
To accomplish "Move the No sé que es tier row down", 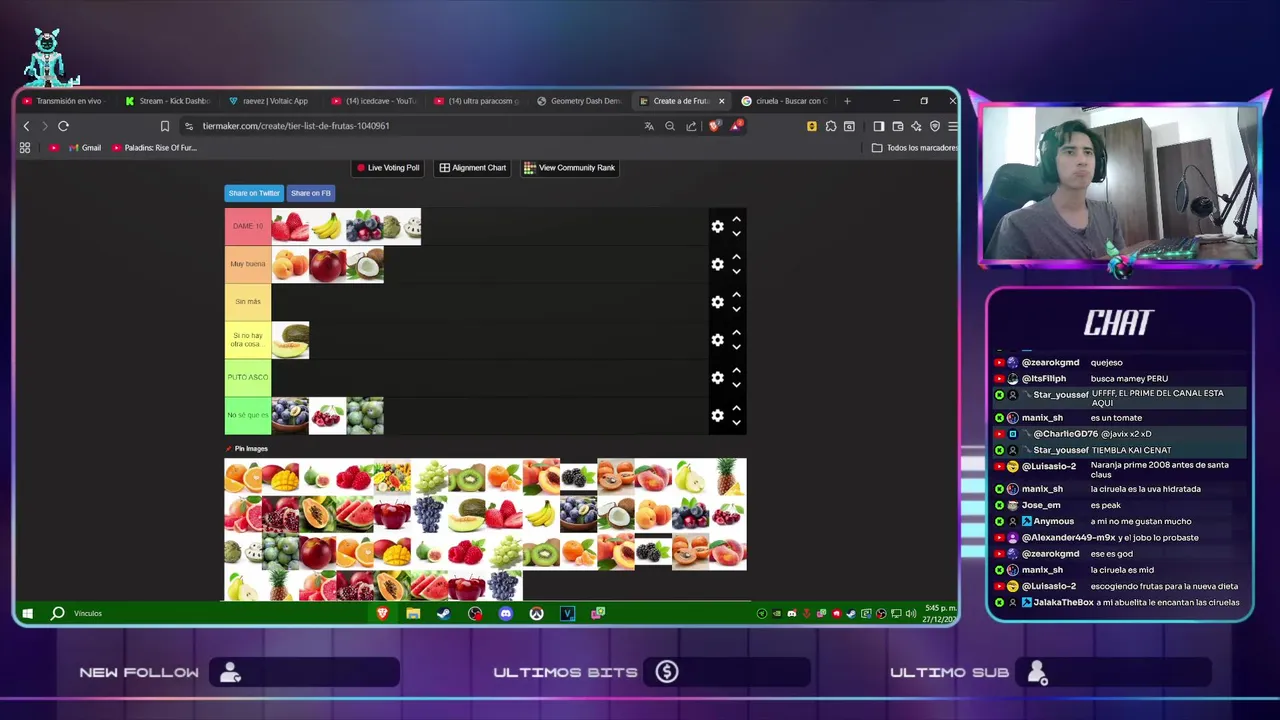I will 736,423.
